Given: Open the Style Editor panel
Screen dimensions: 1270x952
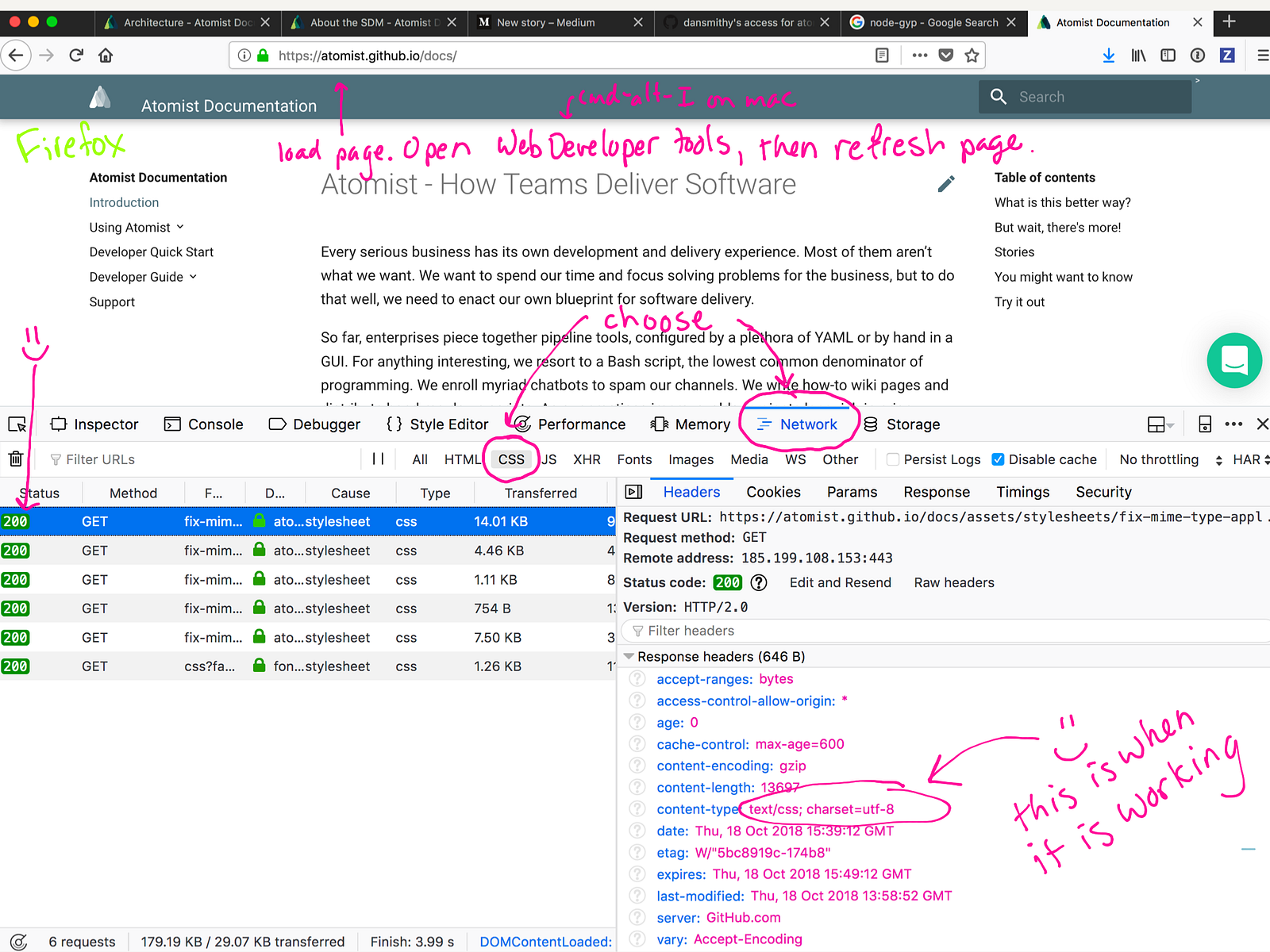Looking at the screenshot, I should coord(437,424).
